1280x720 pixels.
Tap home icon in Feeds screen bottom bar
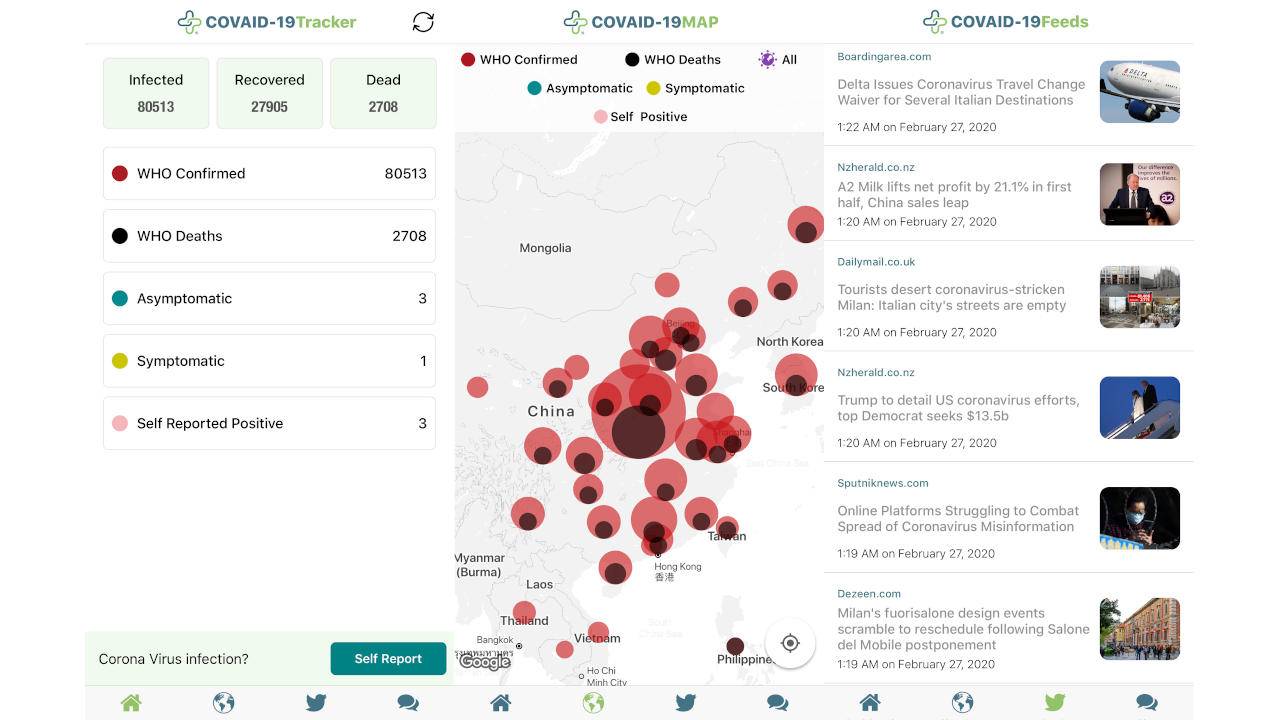870,703
